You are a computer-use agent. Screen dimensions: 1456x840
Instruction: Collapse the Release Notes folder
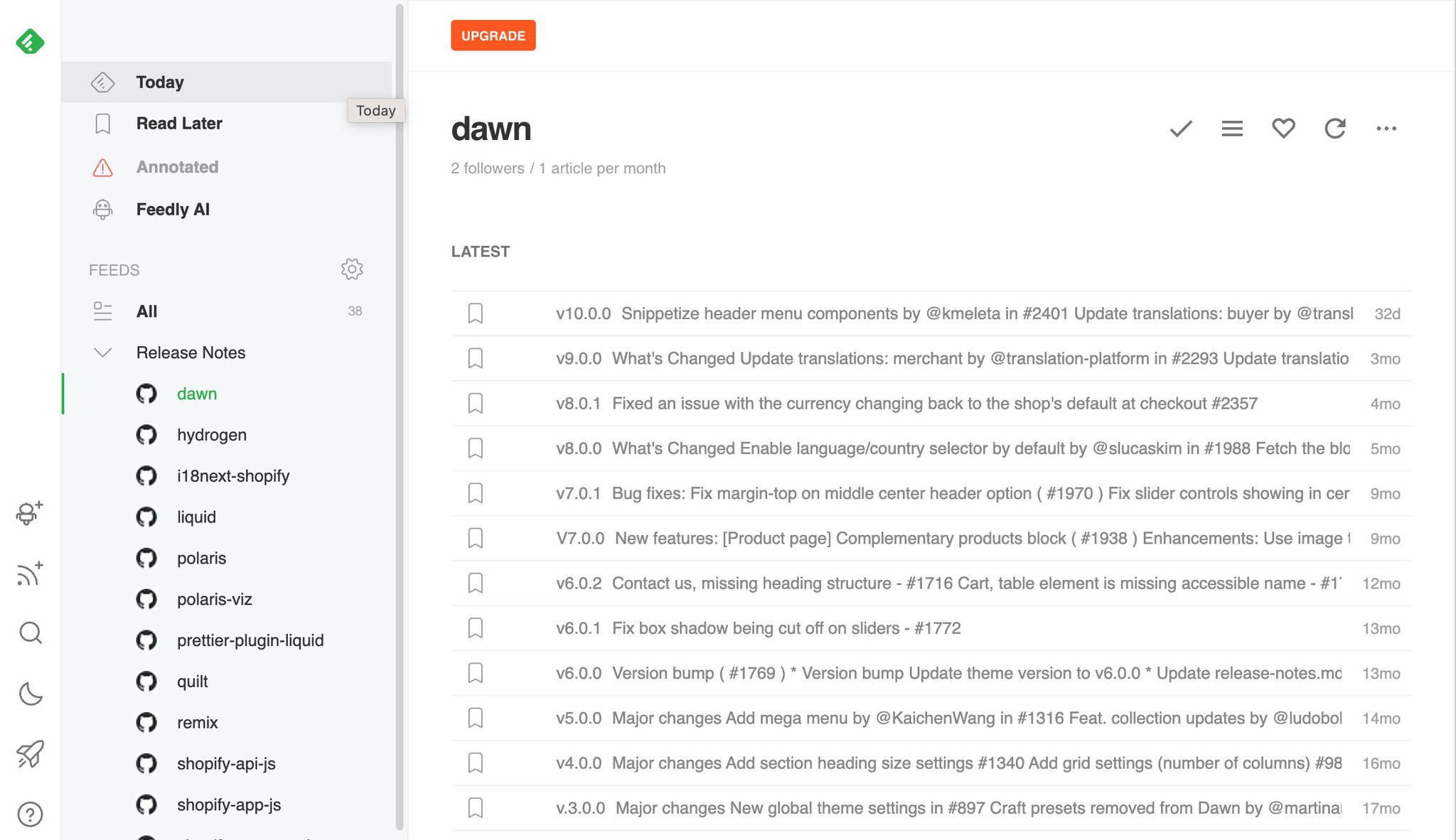(x=103, y=352)
